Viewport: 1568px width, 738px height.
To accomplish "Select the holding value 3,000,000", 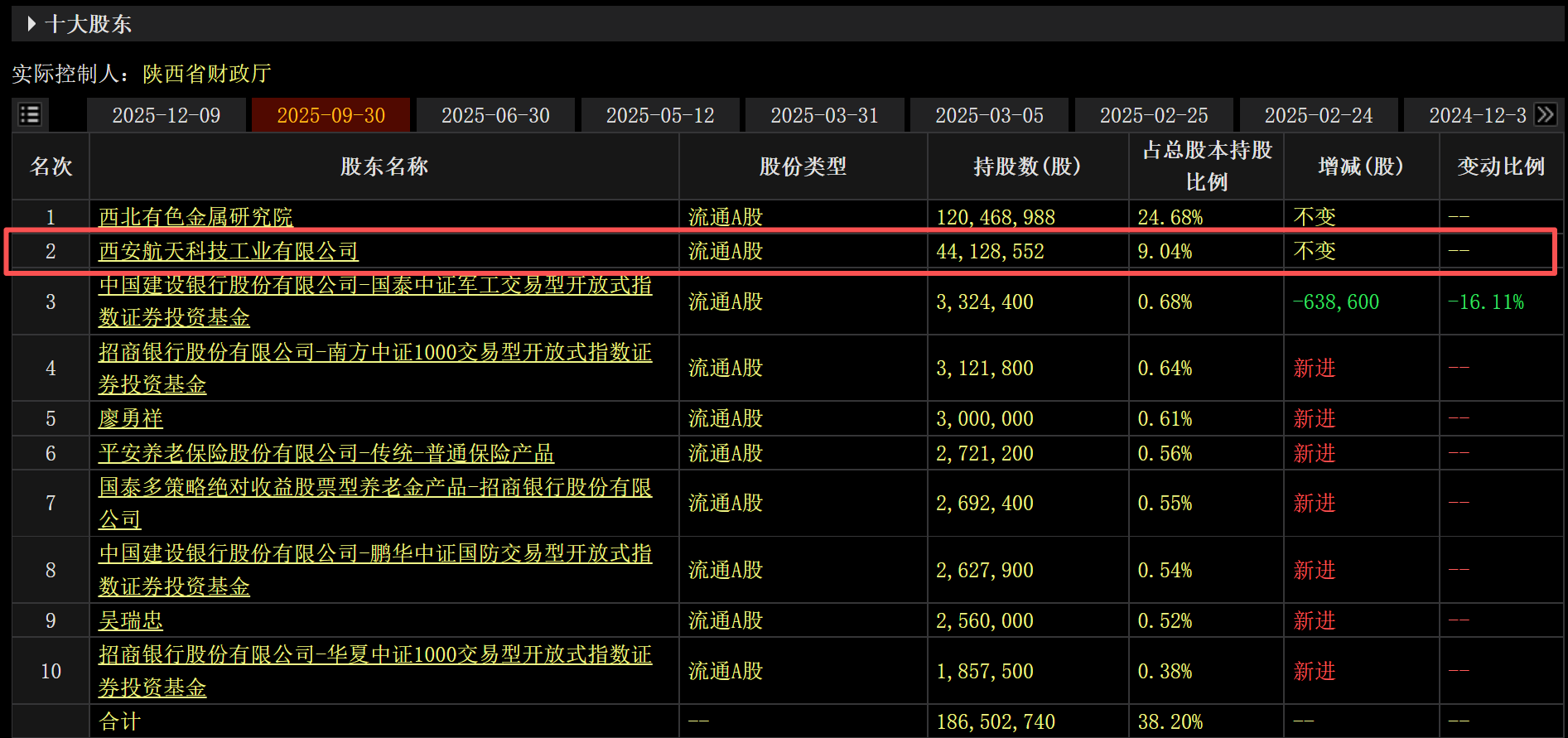I will pyautogui.click(x=985, y=418).
